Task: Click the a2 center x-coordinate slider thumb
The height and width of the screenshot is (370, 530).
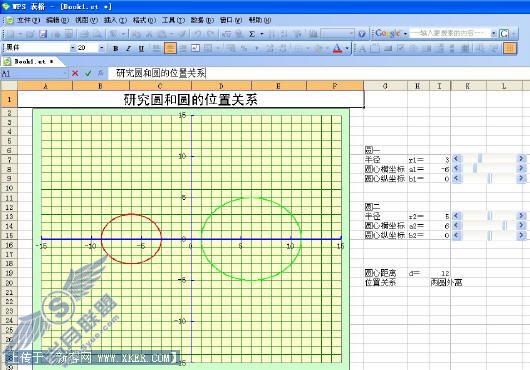Action: click(x=505, y=225)
